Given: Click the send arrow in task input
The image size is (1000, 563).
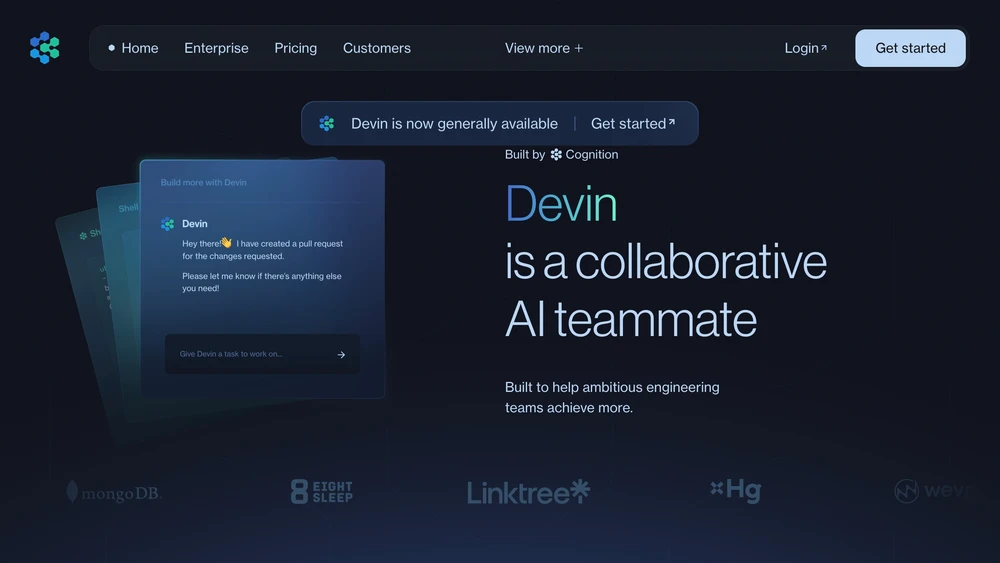Looking at the screenshot, I should (x=341, y=355).
